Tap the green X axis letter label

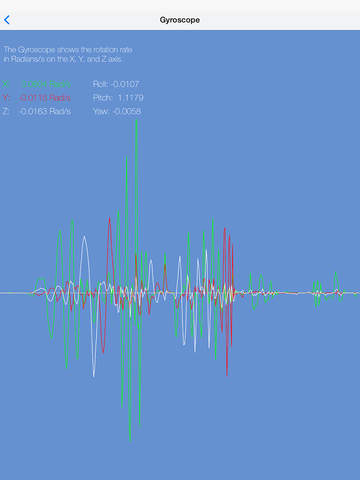pos(5,84)
